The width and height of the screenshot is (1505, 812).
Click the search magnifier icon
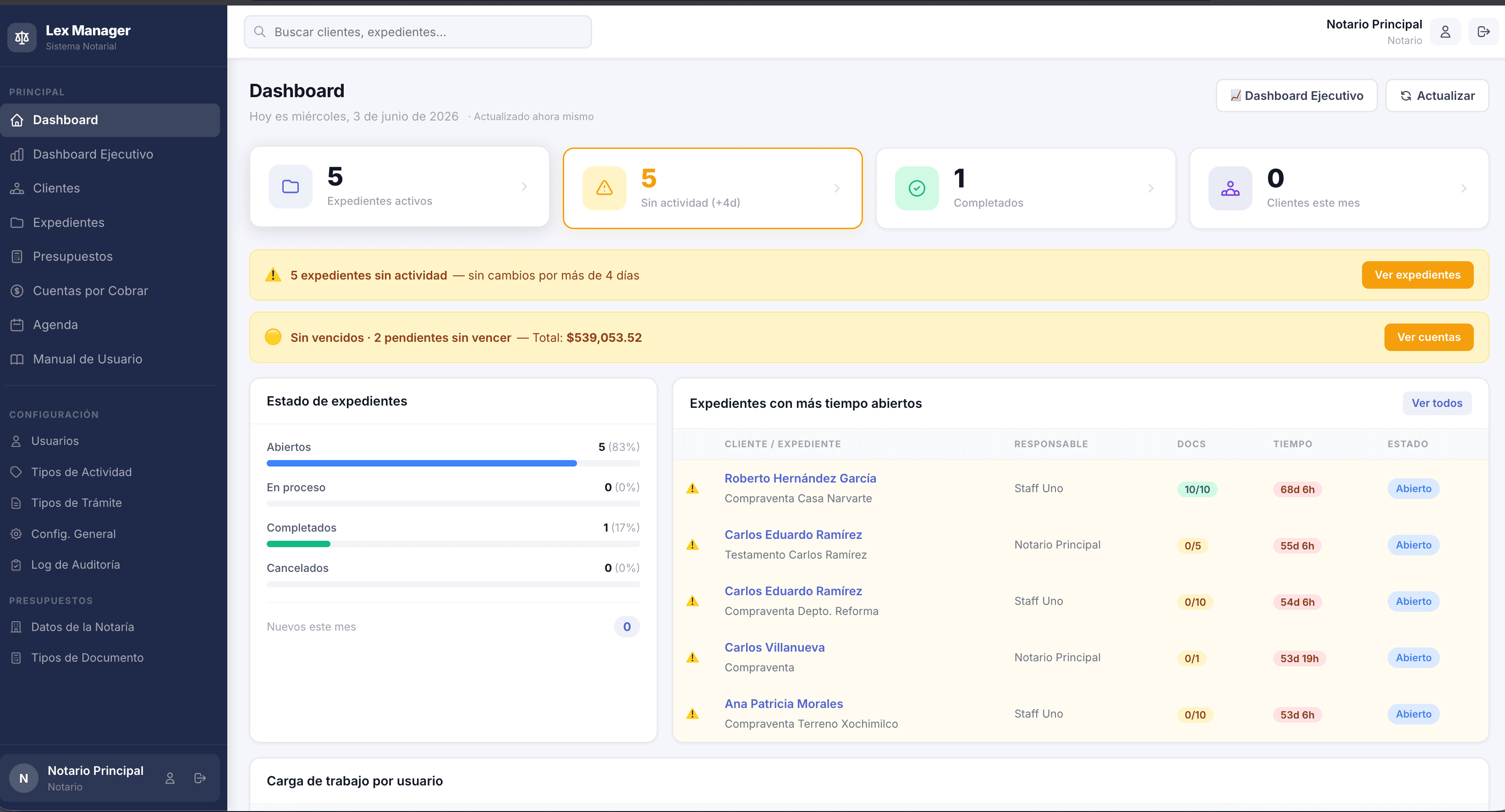pos(260,32)
